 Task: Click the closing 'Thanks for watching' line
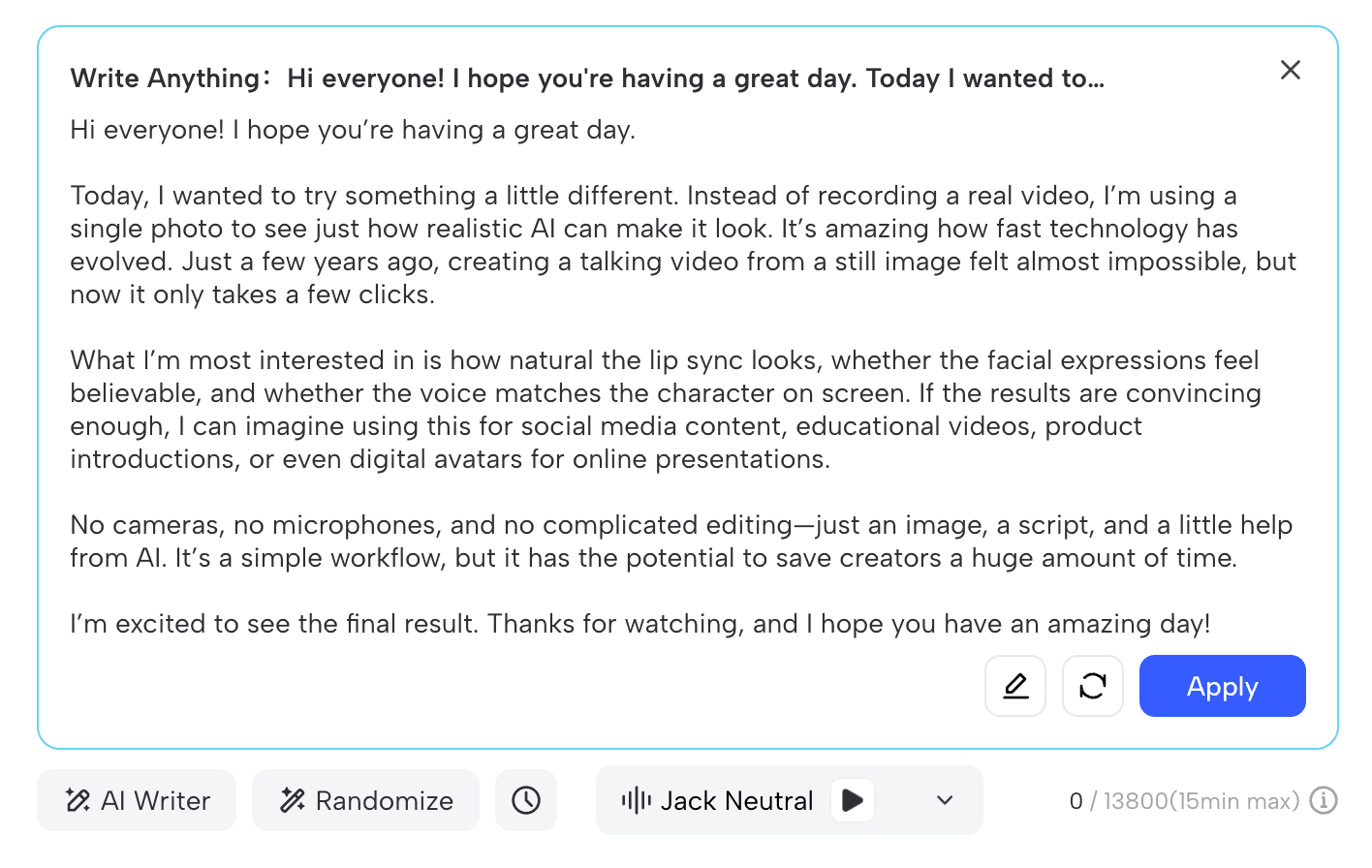[640, 624]
